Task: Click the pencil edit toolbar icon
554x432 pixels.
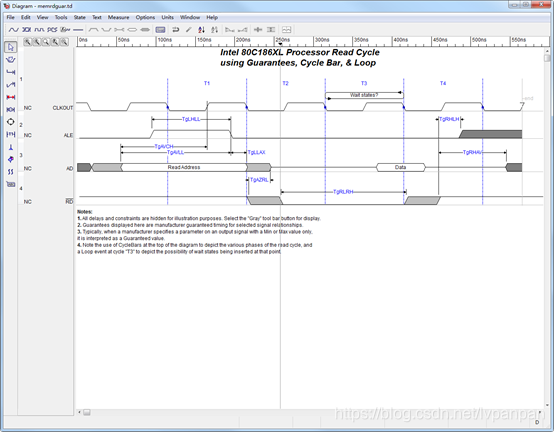Action: click(188, 30)
